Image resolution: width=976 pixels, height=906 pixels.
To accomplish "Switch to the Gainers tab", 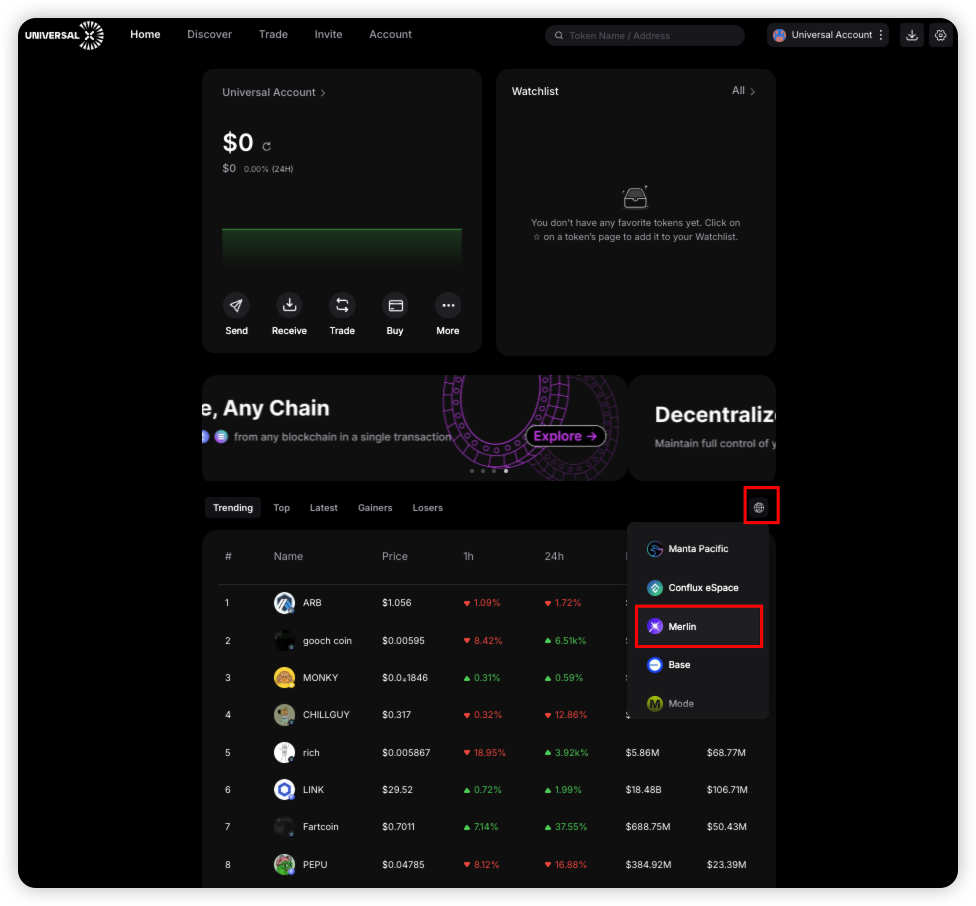I will click(375, 508).
